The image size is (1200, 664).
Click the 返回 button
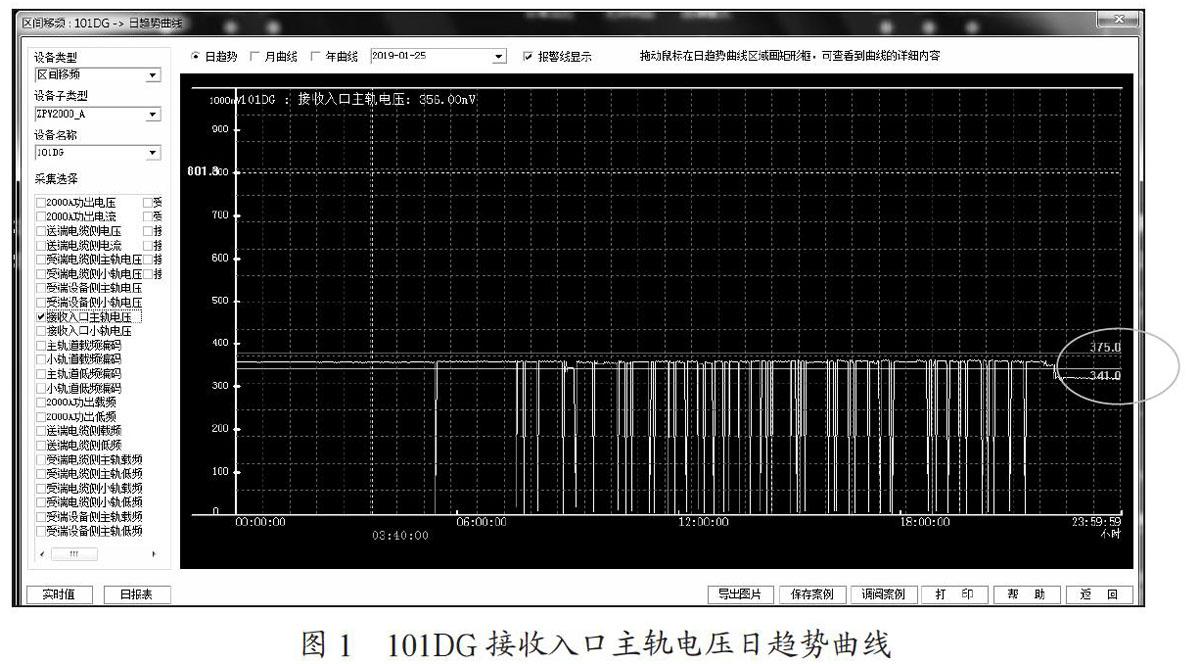pyautogui.click(x=1098, y=594)
